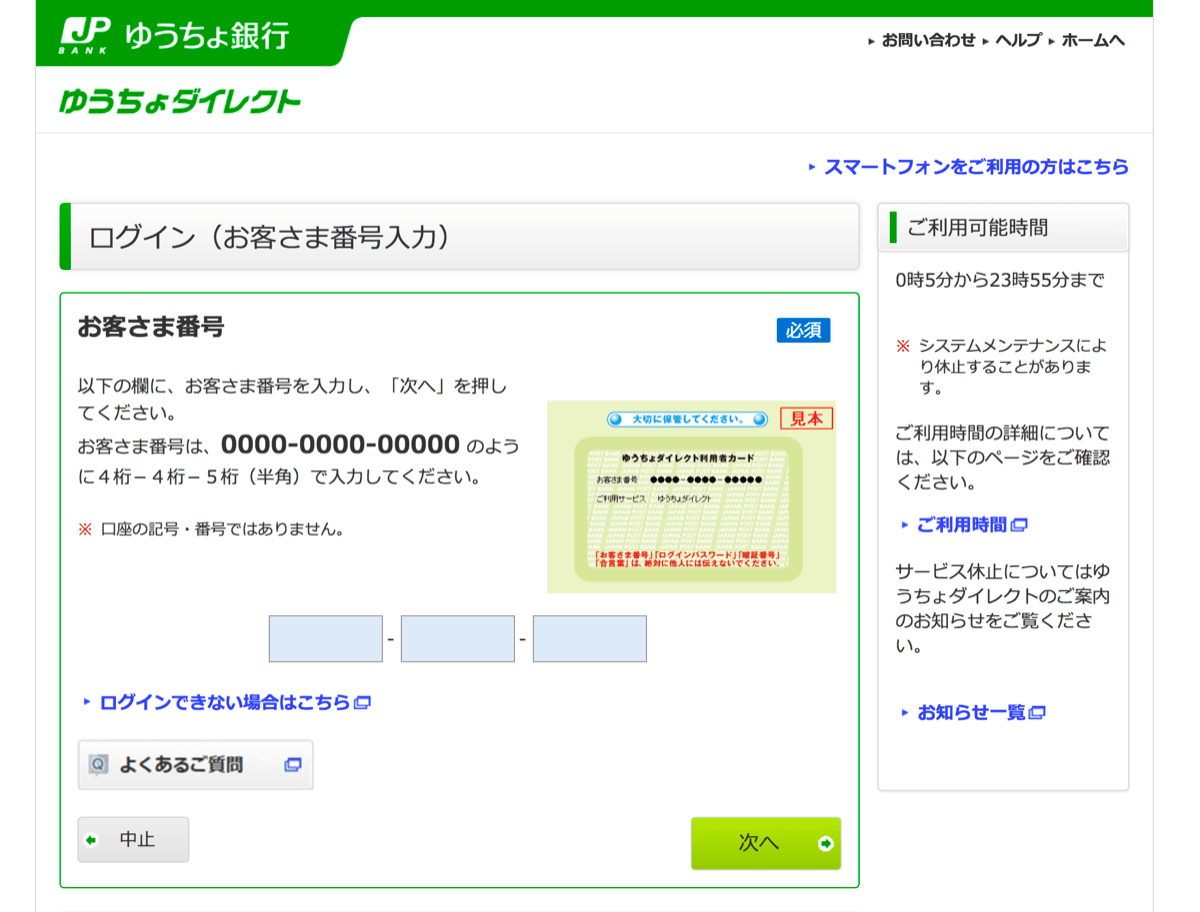Click the right arrow icon on 次へ
Viewport: 1200px width, 912px height.
click(x=826, y=844)
